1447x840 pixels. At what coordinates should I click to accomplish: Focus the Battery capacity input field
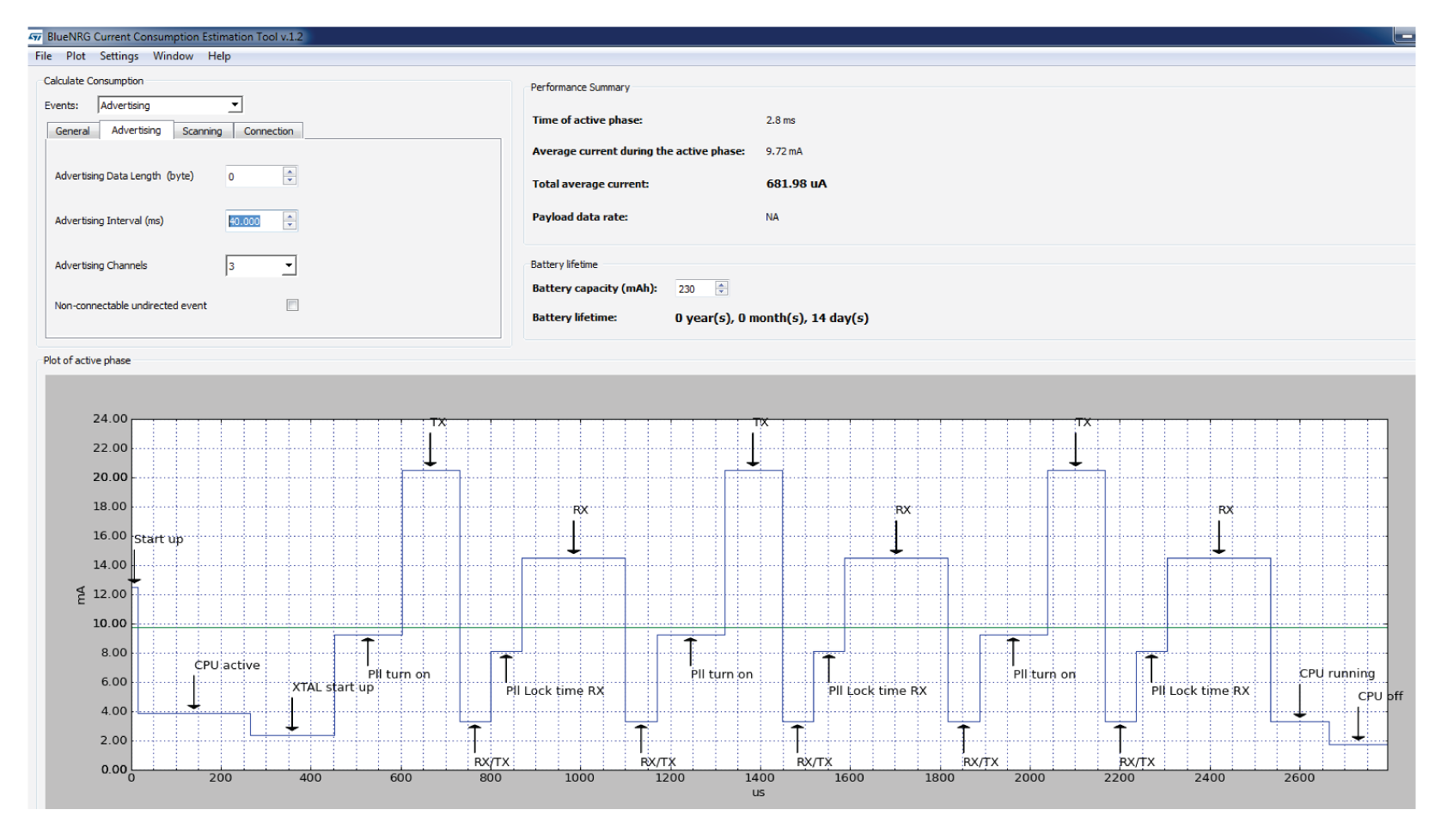(695, 289)
